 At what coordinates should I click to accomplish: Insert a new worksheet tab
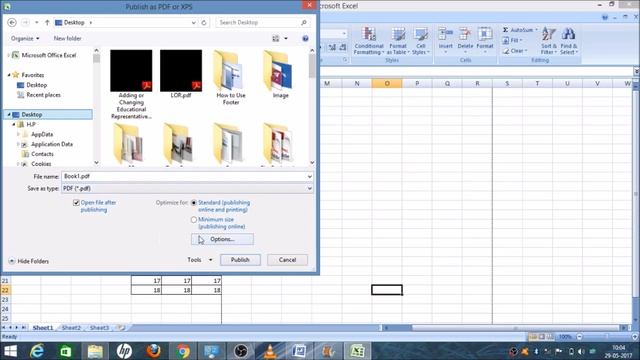point(121,327)
